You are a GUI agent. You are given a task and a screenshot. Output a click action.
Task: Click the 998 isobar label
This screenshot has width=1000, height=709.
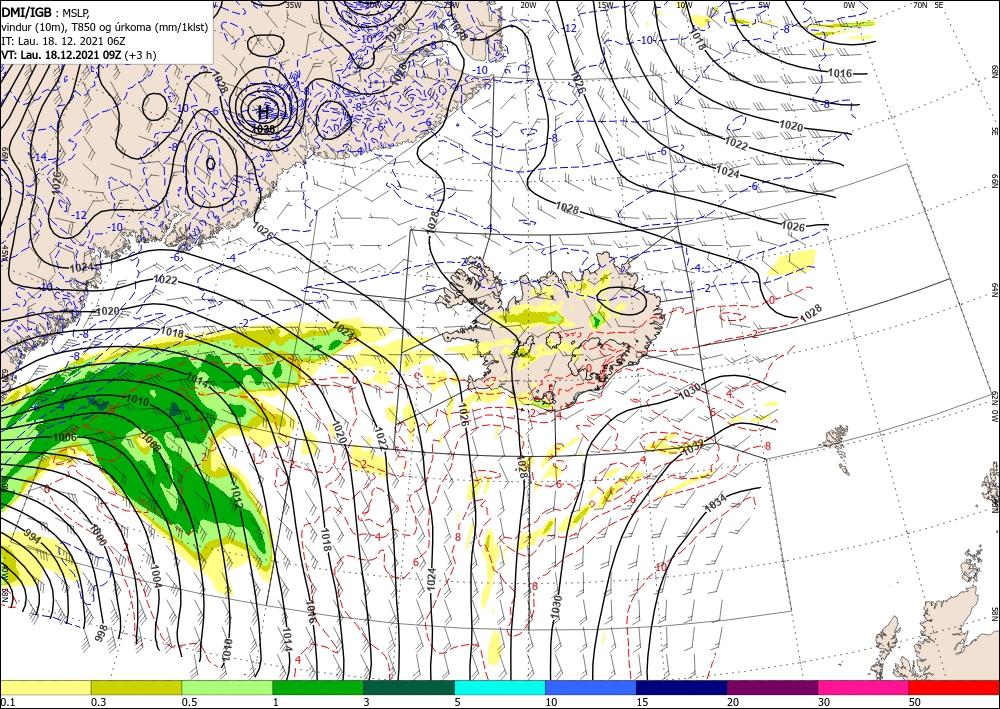click(101, 632)
